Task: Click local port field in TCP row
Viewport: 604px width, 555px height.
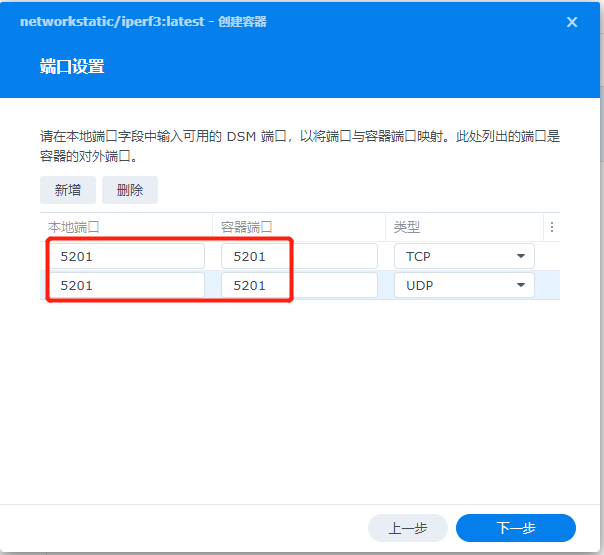Action: pyautogui.click(x=127, y=256)
